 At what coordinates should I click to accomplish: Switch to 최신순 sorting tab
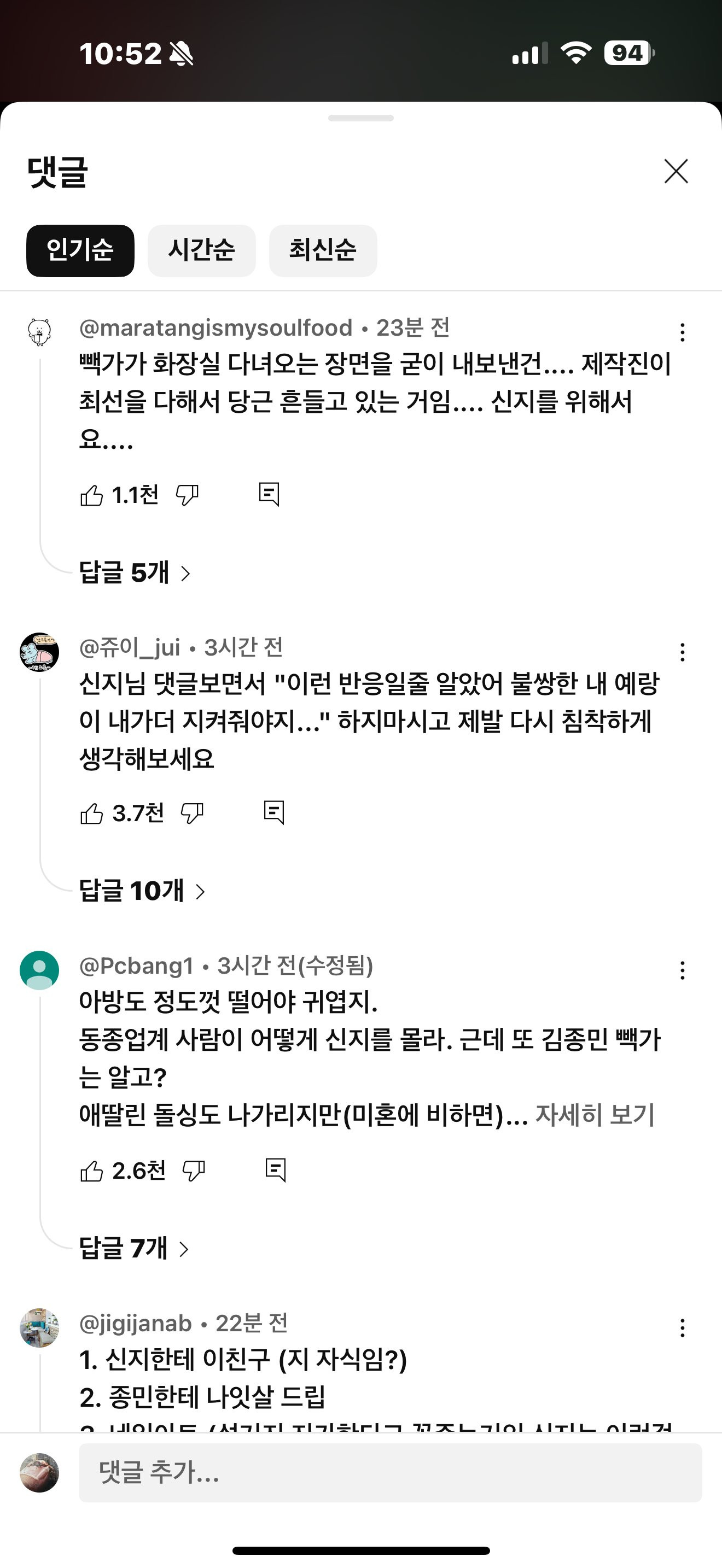pyautogui.click(x=323, y=250)
